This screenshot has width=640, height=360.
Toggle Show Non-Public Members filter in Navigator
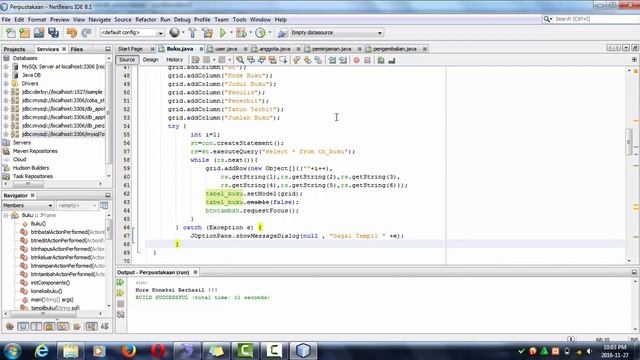coord(49,326)
